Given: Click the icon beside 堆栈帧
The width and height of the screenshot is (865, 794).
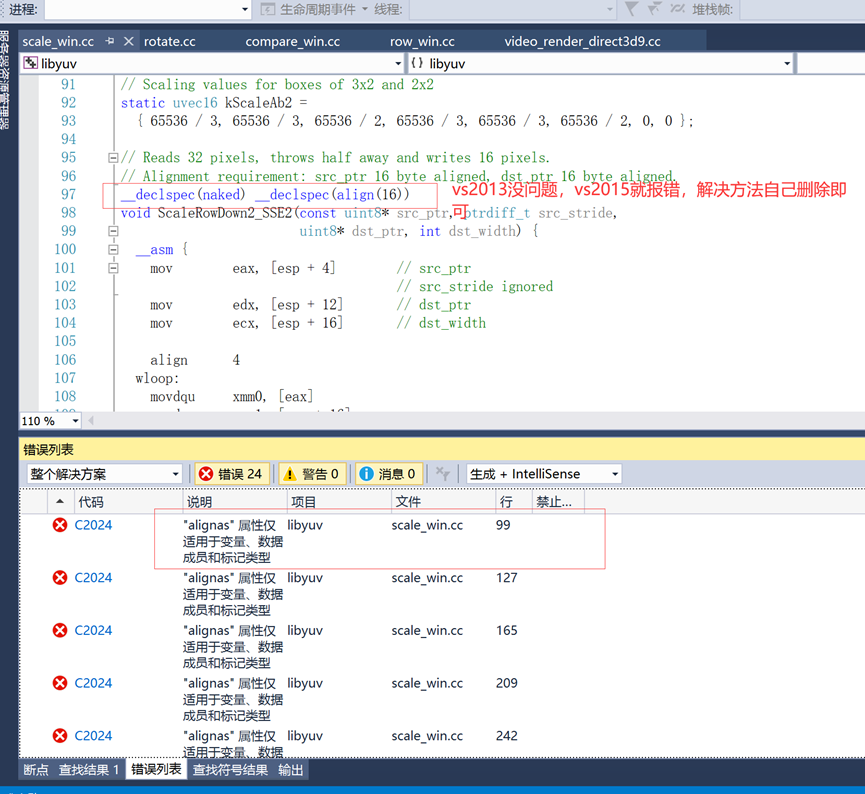Looking at the screenshot, I should [x=677, y=9].
